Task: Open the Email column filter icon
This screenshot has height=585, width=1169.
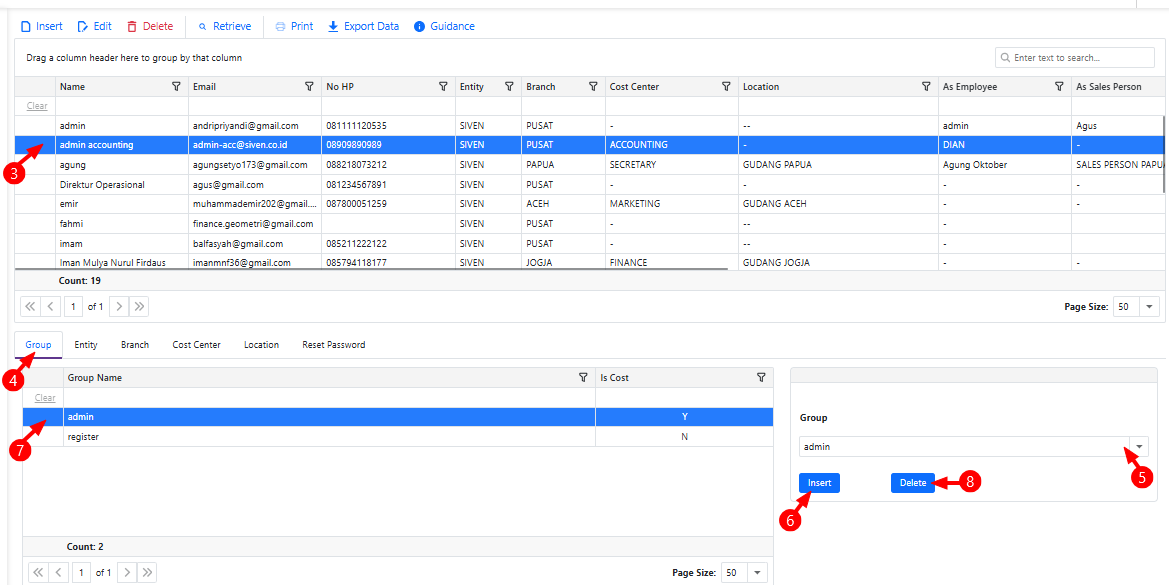Action: [309, 86]
